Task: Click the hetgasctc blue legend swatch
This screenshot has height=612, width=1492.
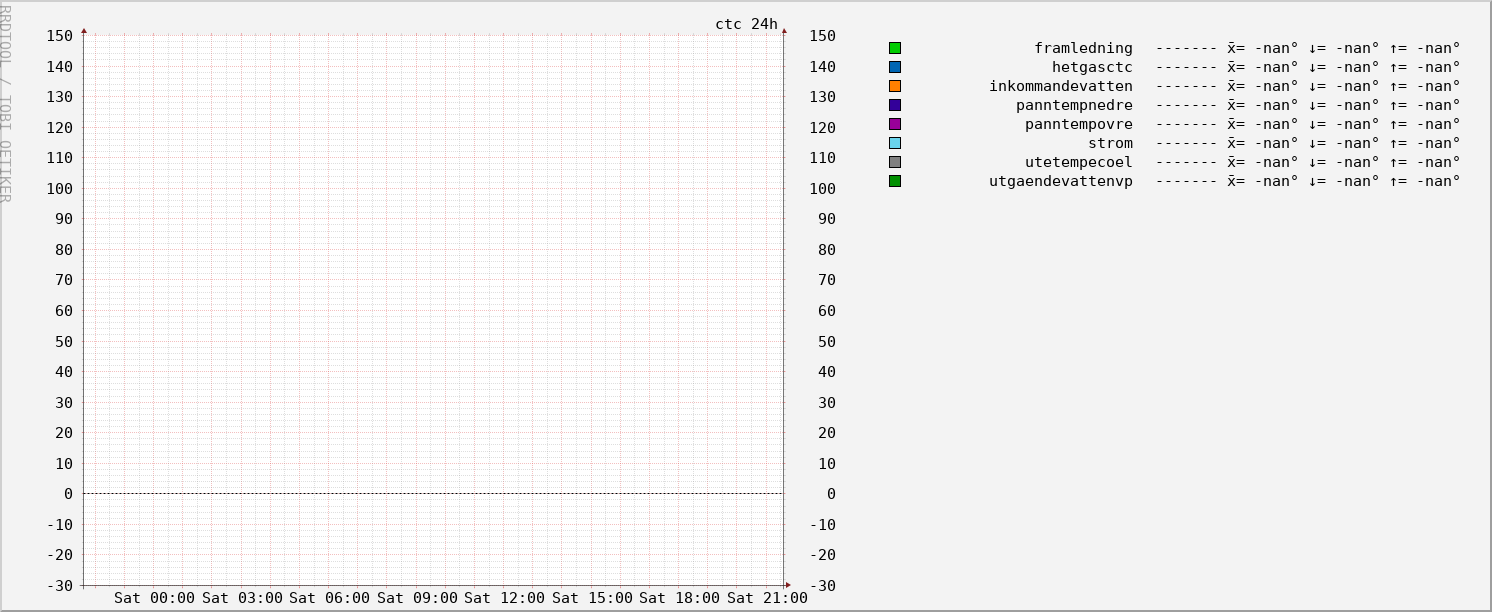Action: pyautogui.click(x=895, y=67)
